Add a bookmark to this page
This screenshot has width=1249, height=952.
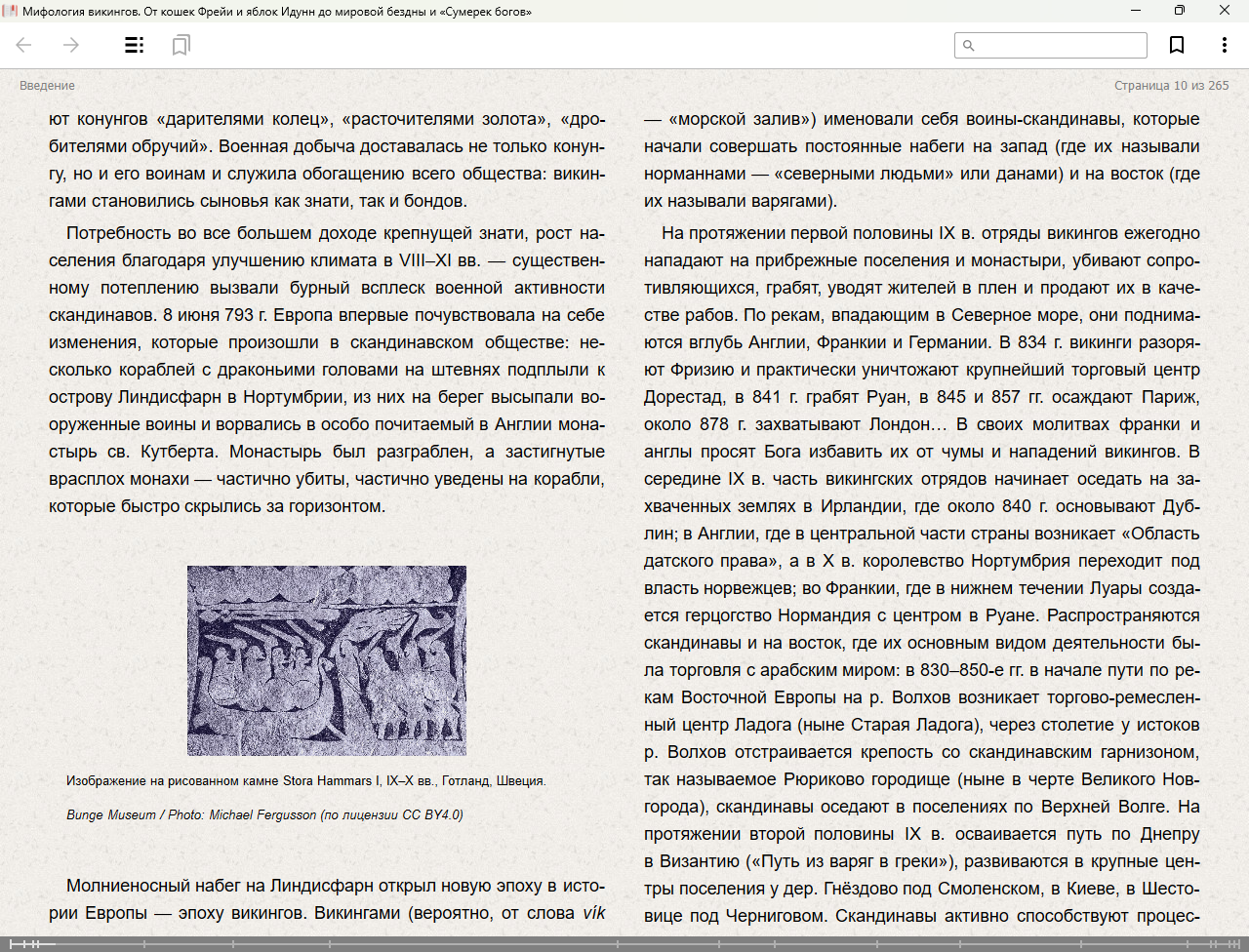tap(1177, 45)
